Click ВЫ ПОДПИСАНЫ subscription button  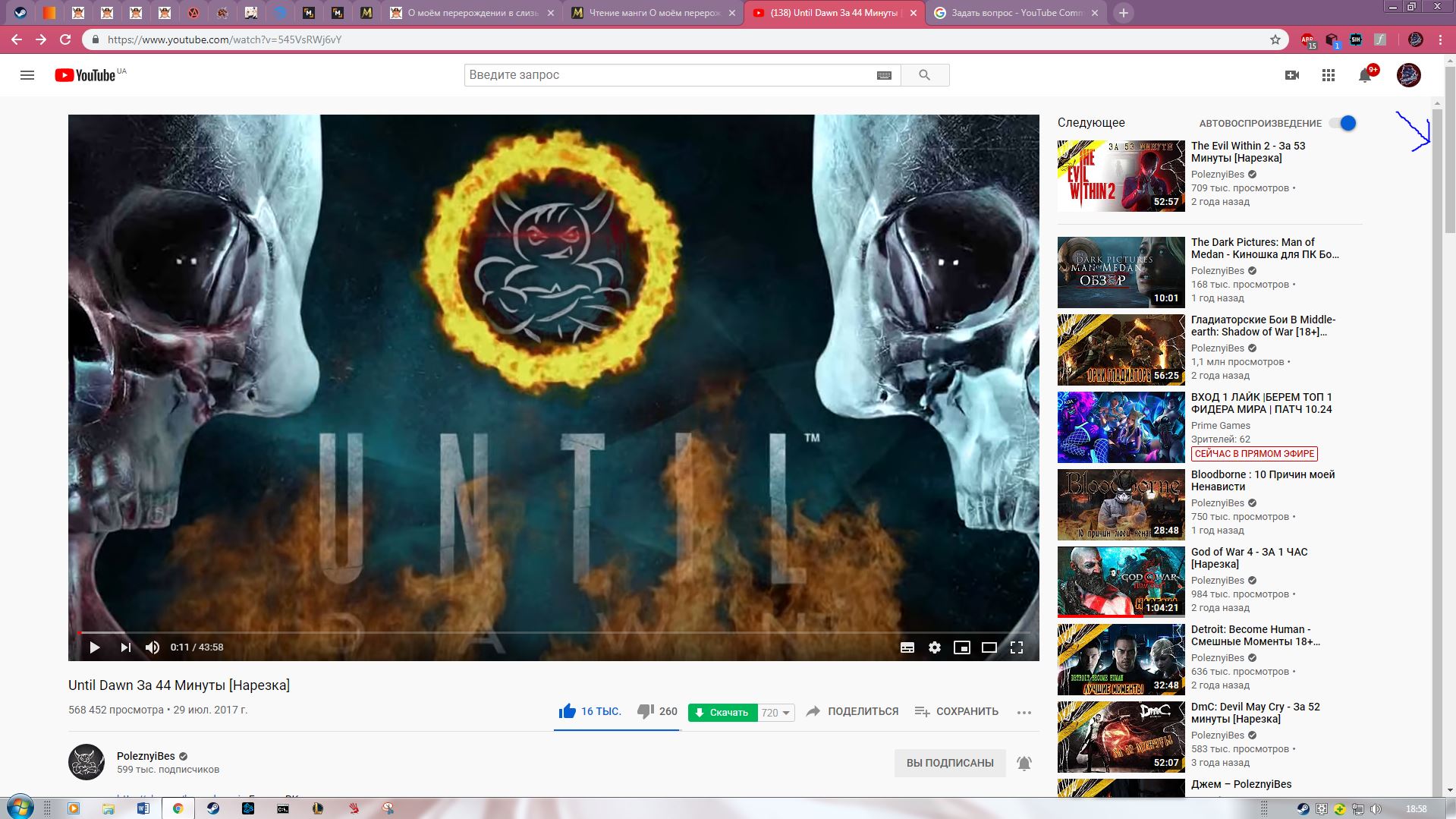(x=950, y=763)
